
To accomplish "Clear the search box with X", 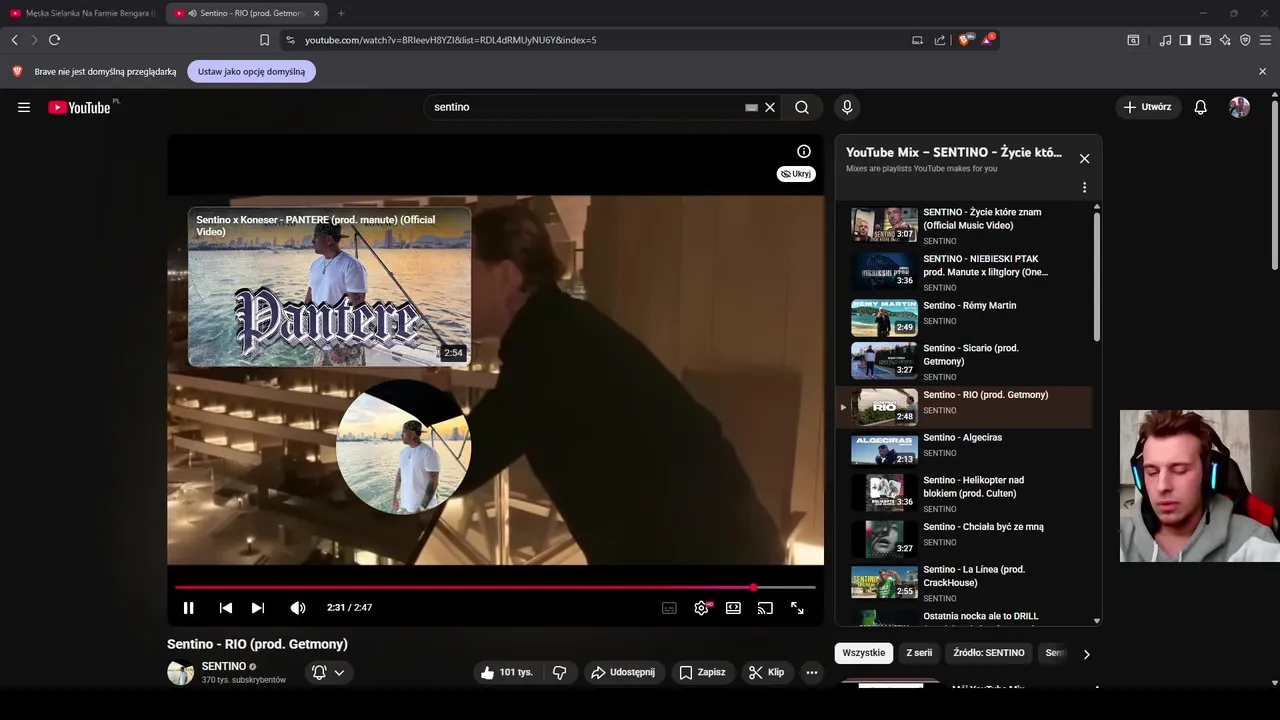I will (x=770, y=107).
